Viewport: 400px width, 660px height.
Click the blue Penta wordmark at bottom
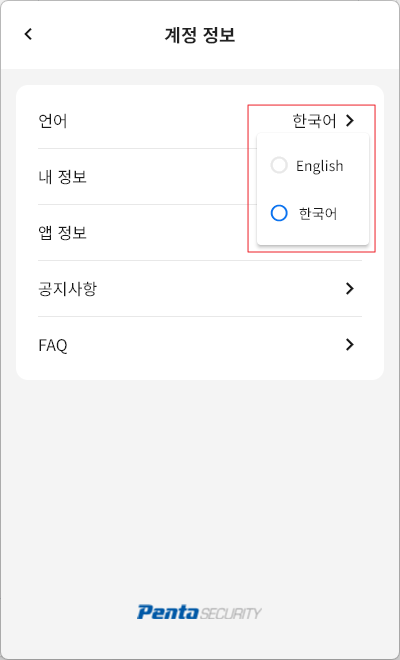pyautogui.click(x=167, y=612)
